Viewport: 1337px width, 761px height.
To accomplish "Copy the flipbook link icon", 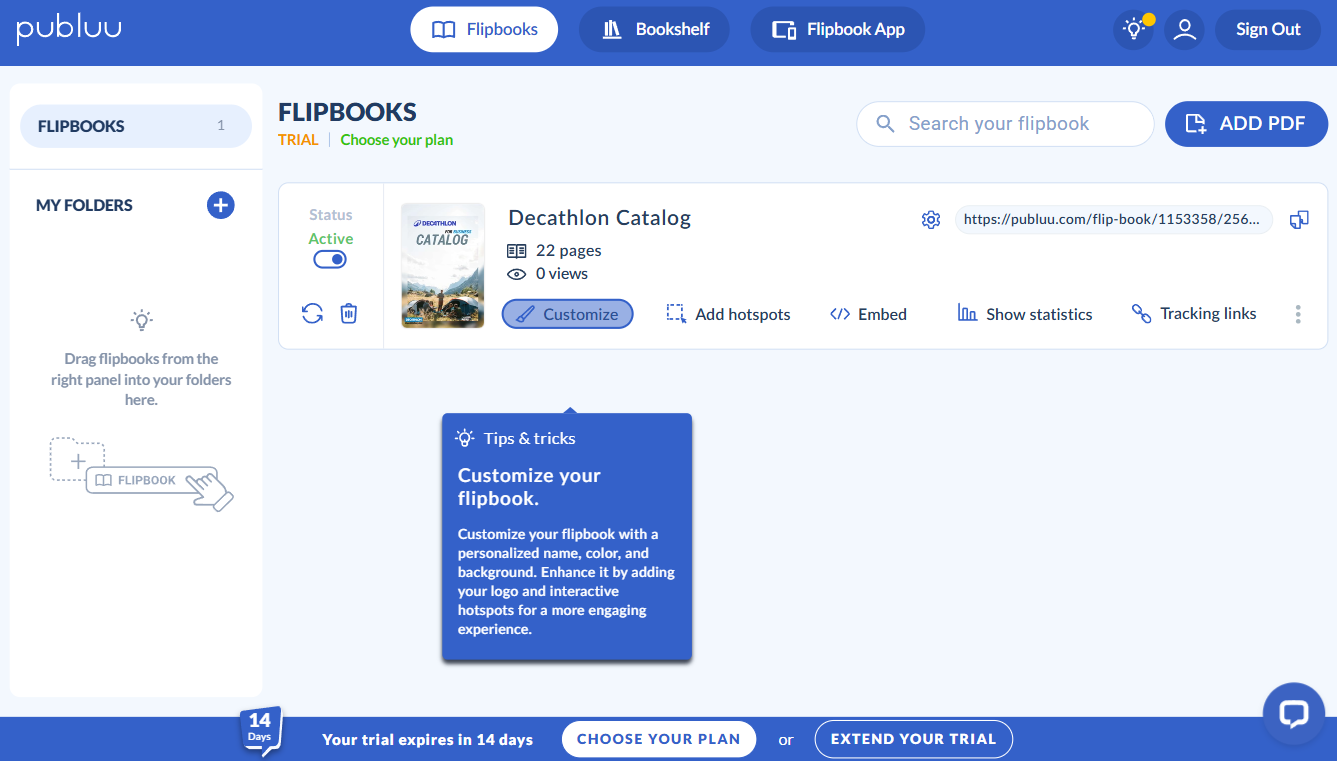I will pos(1299,220).
